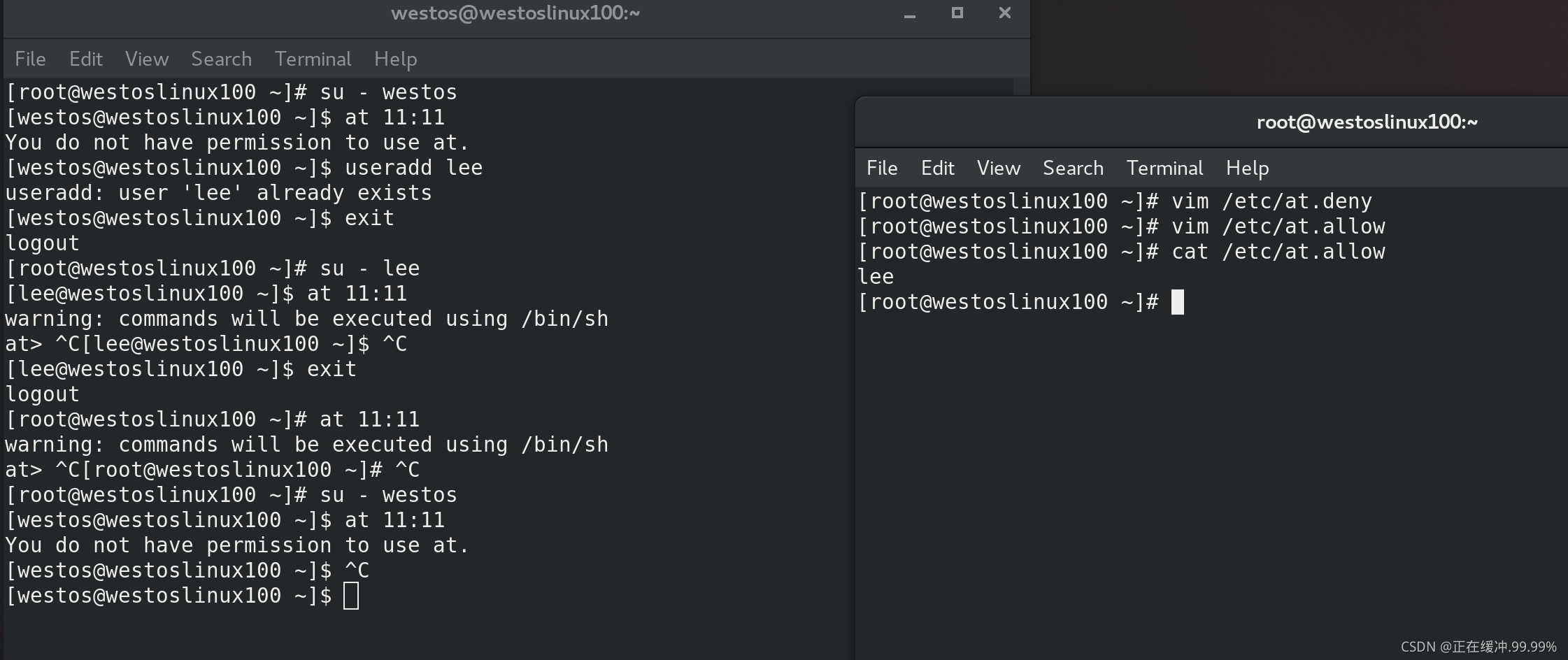Open Search menu in root terminal window
1568x660 pixels.
[1073, 168]
